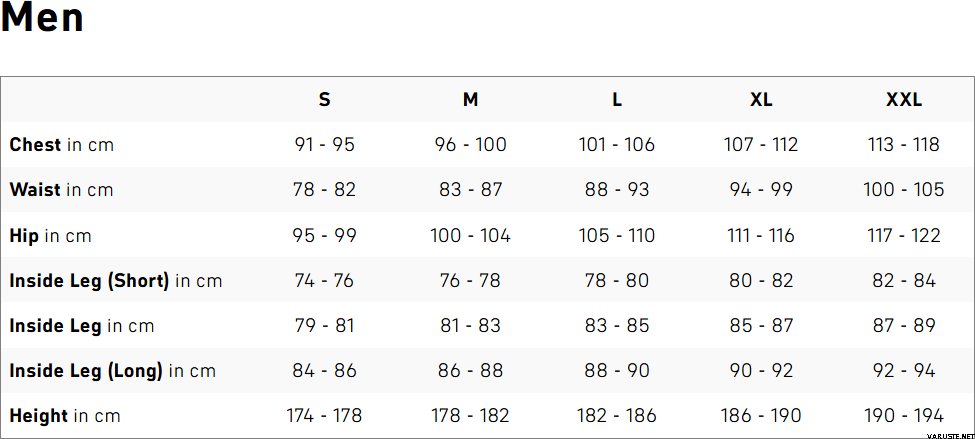The height and width of the screenshot is (439, 975).
Task: Click the L size column header
Action: pyautogui.click(x=617, y=100)
